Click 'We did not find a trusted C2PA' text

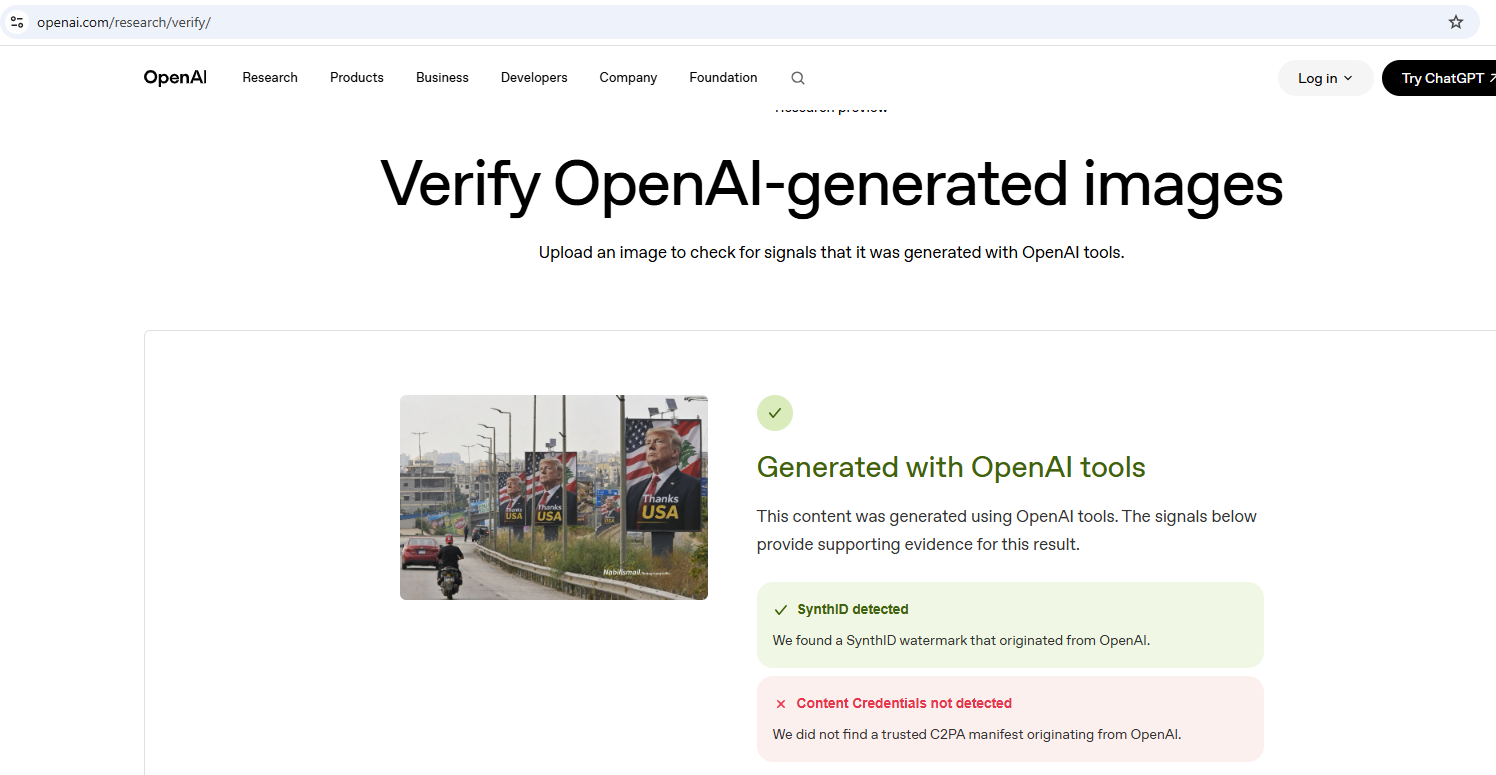point(977,734)
